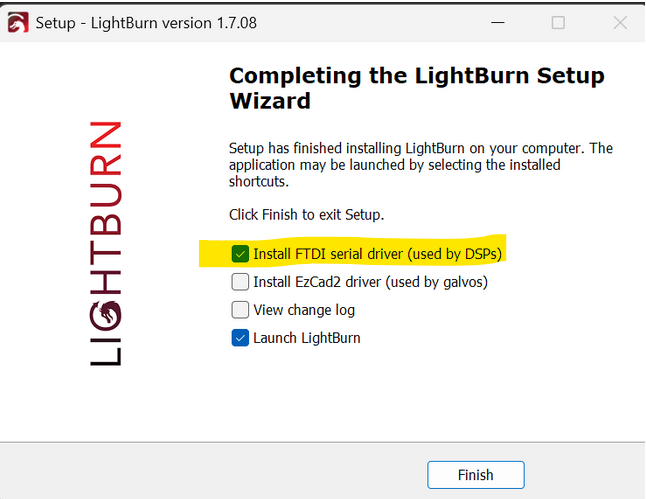Disable the Launch LightBurn checkbox
The width and height of the screenshot is (646, 499).
click(240, 338)
